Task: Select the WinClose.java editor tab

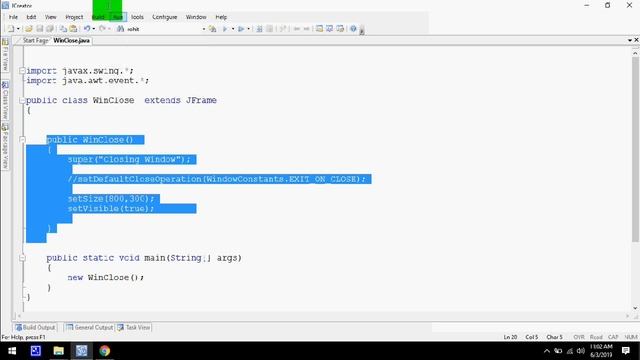Action: [71, 40]
